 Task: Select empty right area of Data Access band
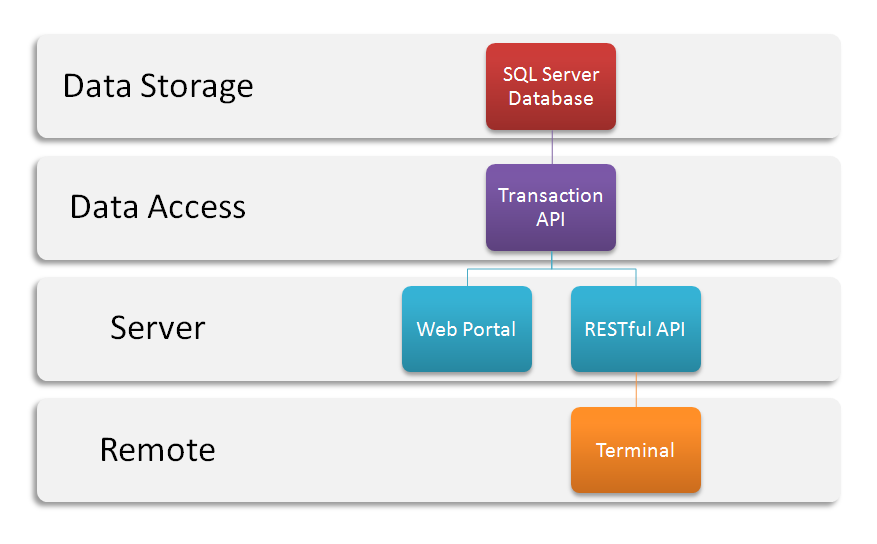(727, 207)
